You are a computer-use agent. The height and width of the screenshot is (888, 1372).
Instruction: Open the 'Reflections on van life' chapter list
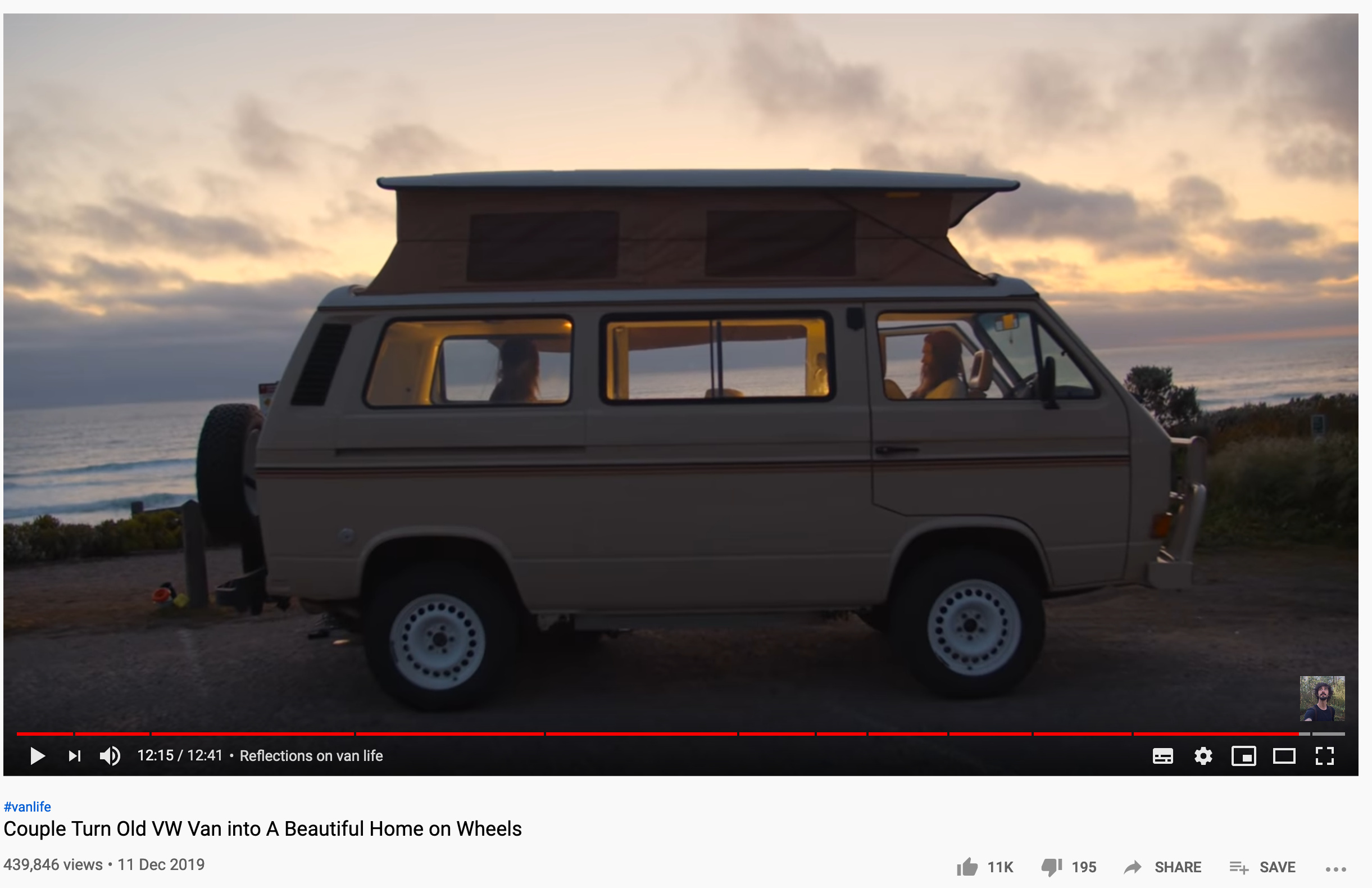pyautogui.click(x=311, y=756)
